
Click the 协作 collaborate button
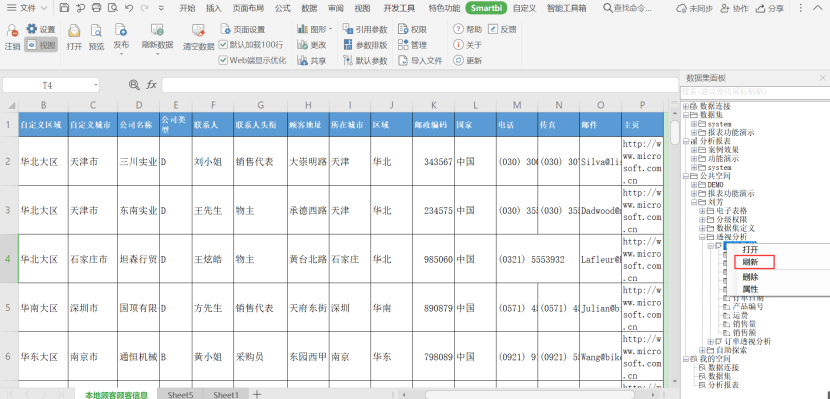tap(735, 8)
